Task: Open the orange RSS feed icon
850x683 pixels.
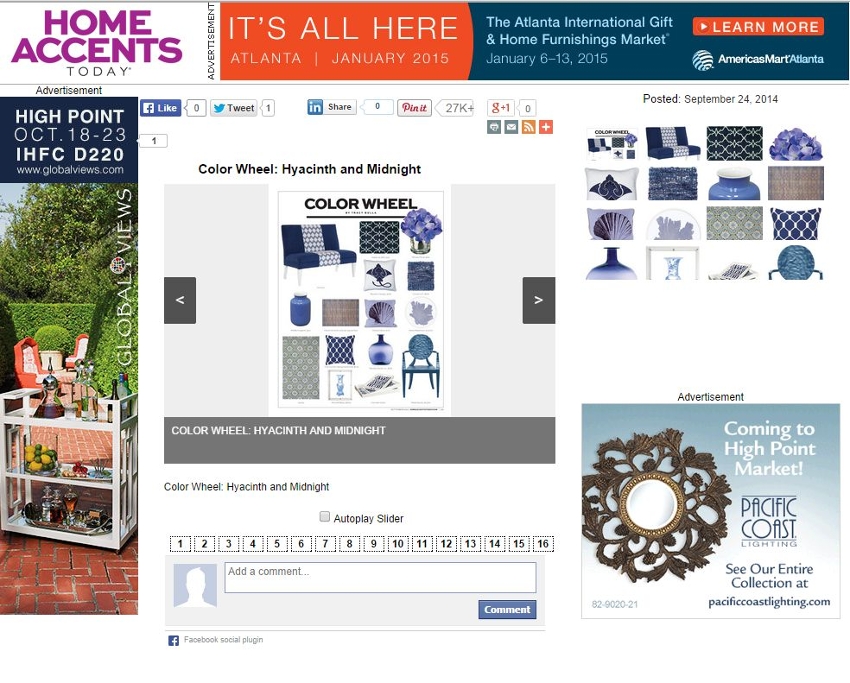Action: (529, 127)
